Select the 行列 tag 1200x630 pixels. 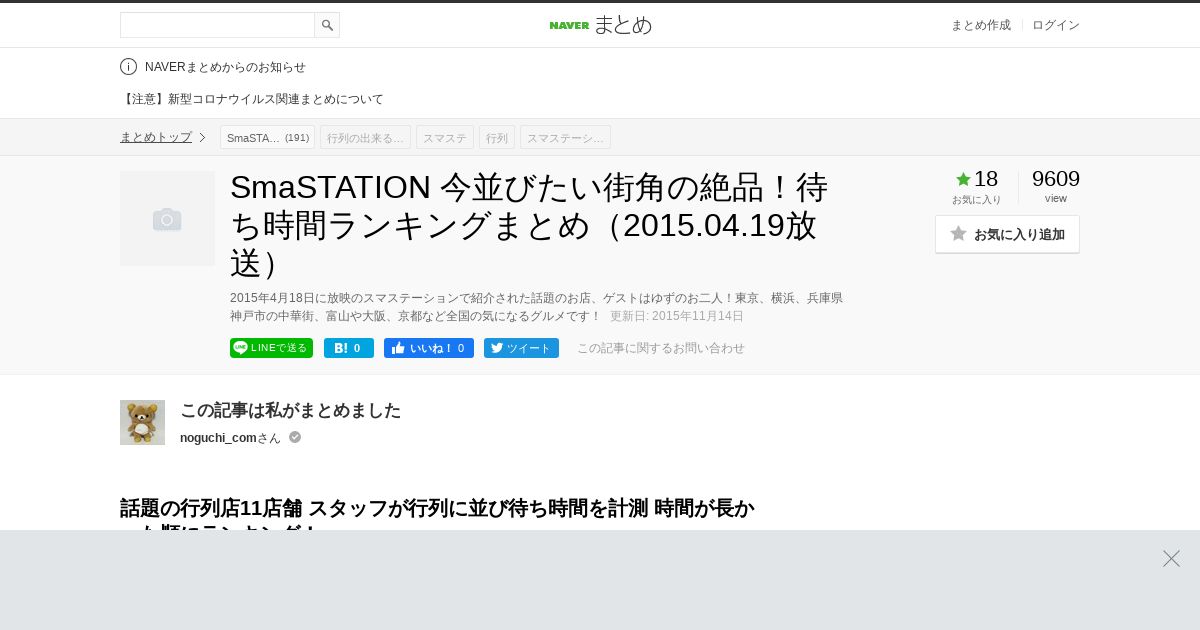[x=497, y=137]
